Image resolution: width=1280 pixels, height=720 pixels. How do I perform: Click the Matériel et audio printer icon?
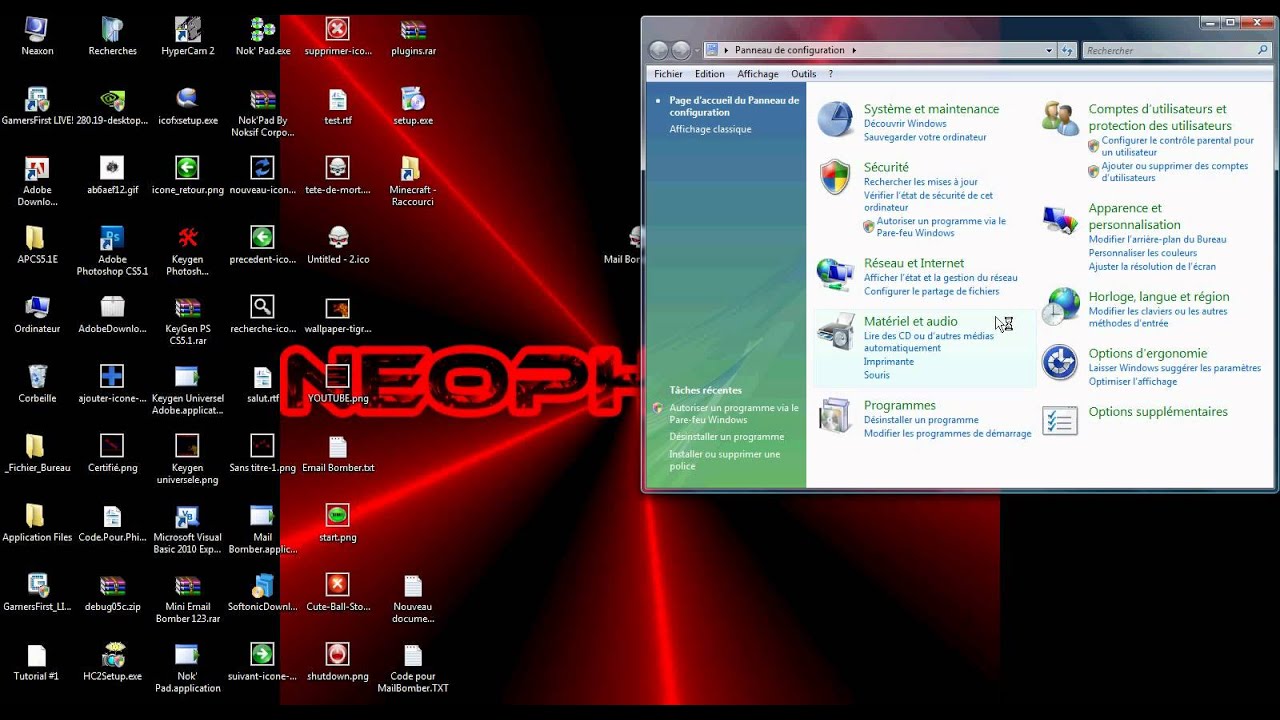click(x=835, y=332)
